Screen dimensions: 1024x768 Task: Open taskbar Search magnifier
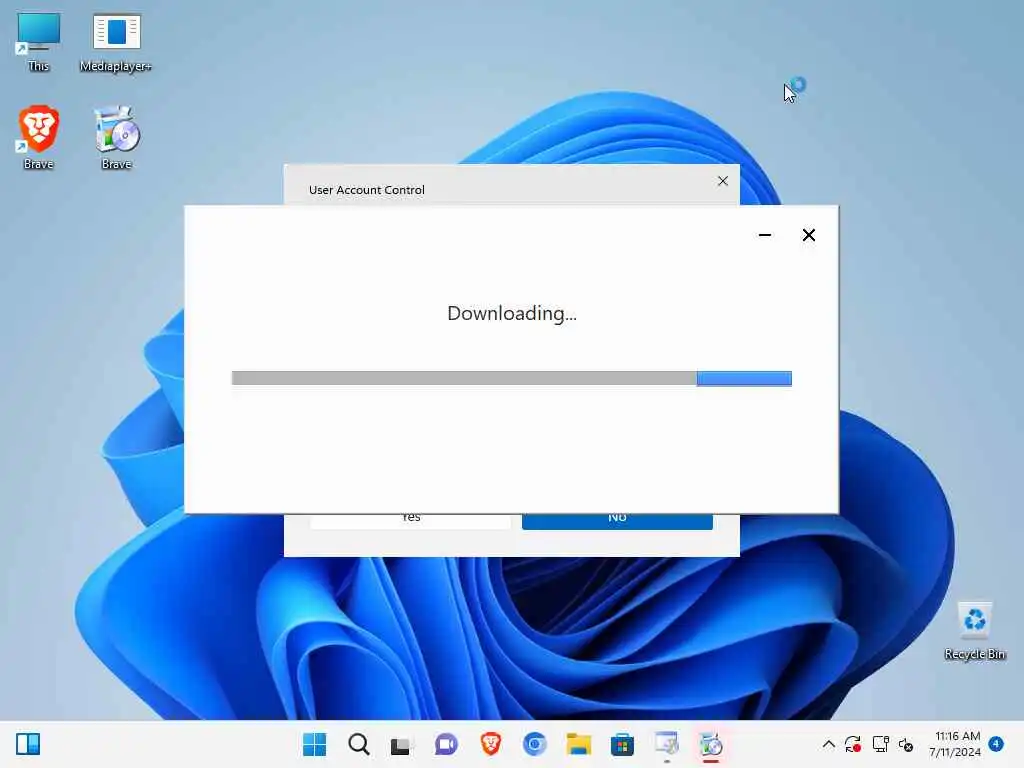359,744
